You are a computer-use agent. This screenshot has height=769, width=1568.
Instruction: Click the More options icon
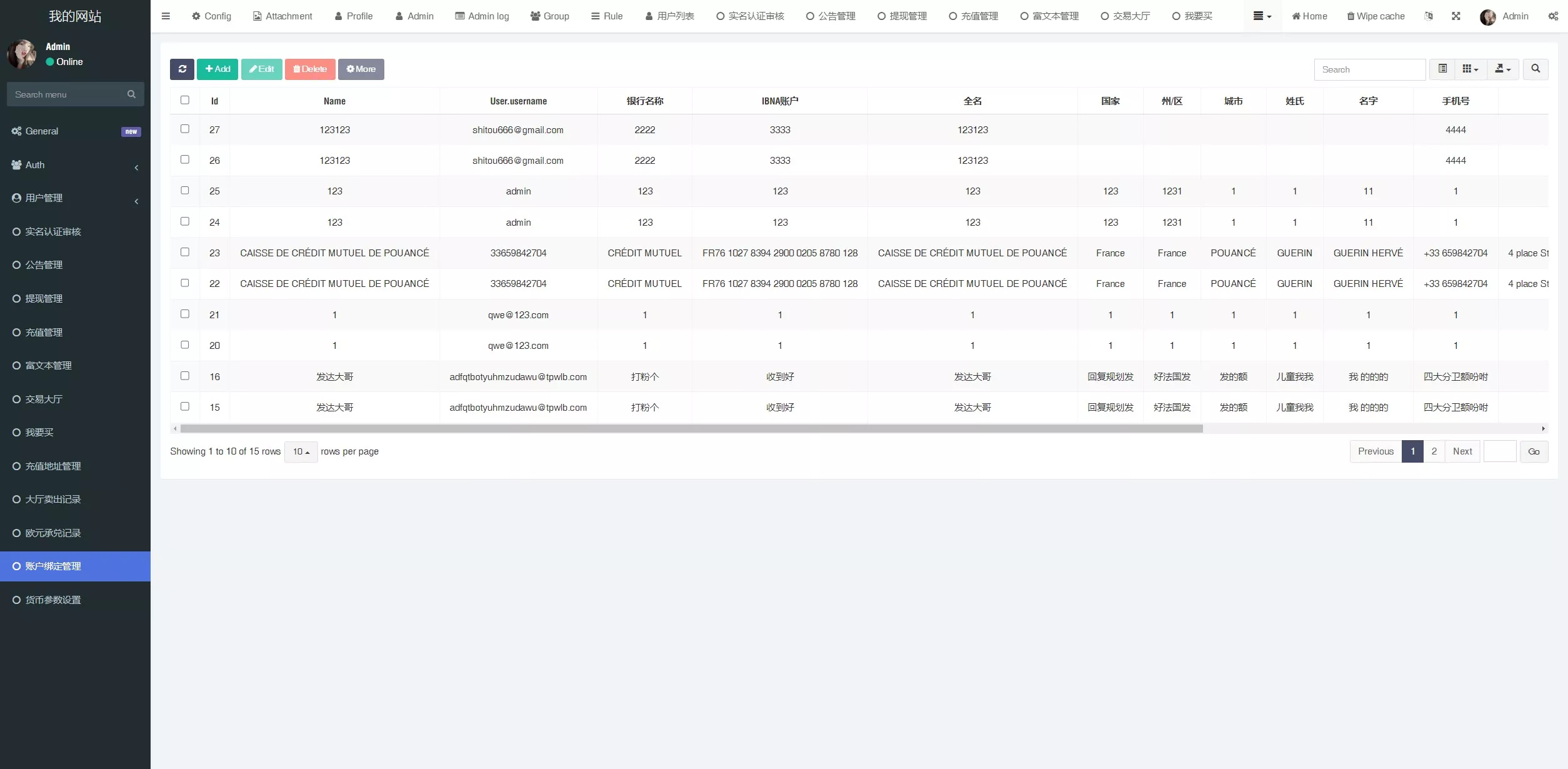(x=362, y=69)
